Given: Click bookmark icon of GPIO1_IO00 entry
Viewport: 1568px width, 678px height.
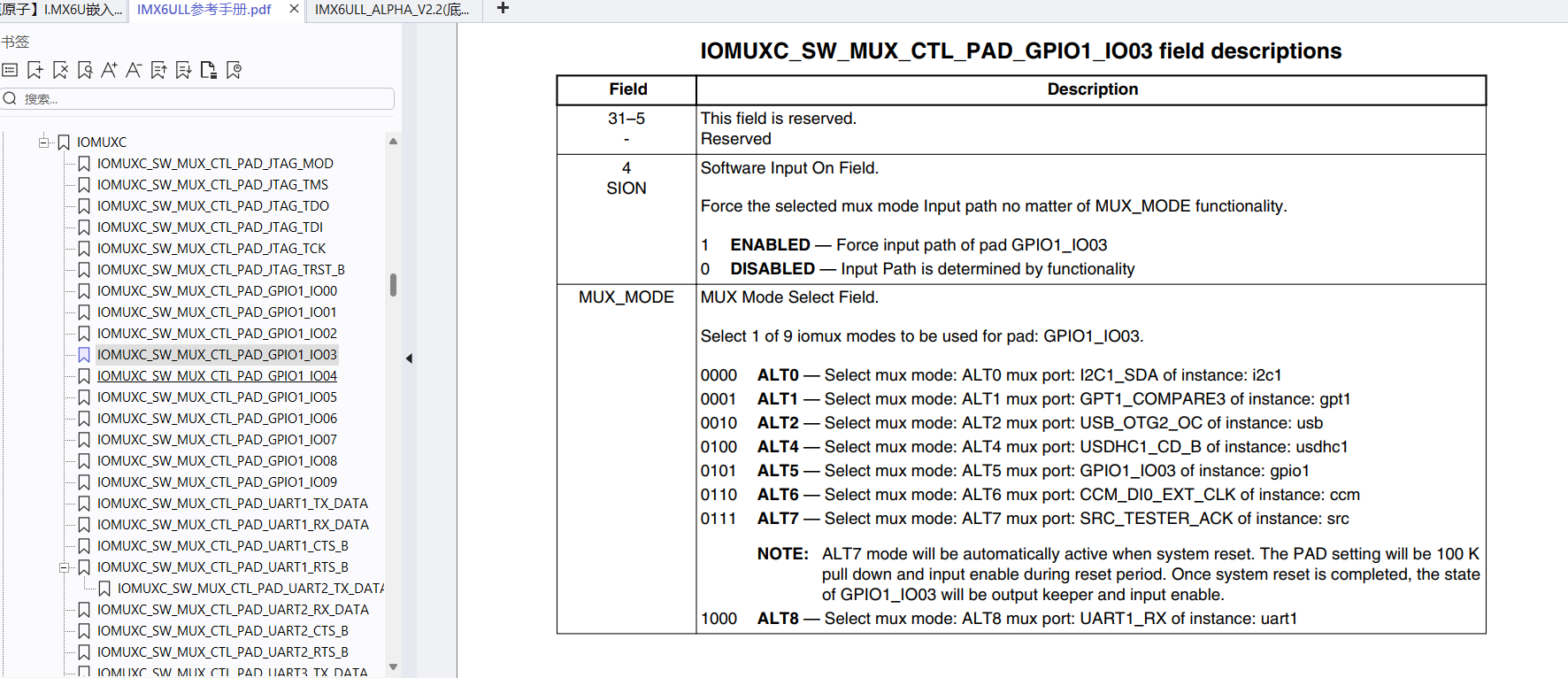Looking at the screenshot, I should click(84, 290).
